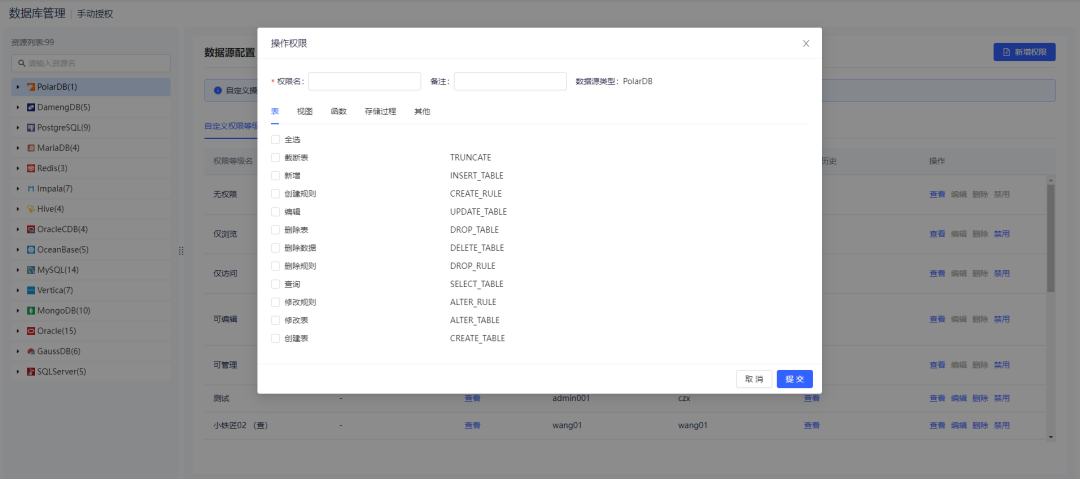
Task: Close the 操作权限 dialog with X icon
Action: [806, 44]
